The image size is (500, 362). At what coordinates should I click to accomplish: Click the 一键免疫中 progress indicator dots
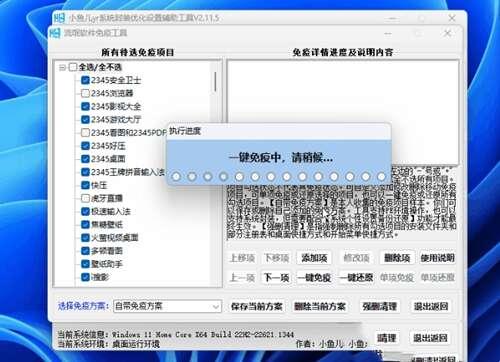[279, 176]
